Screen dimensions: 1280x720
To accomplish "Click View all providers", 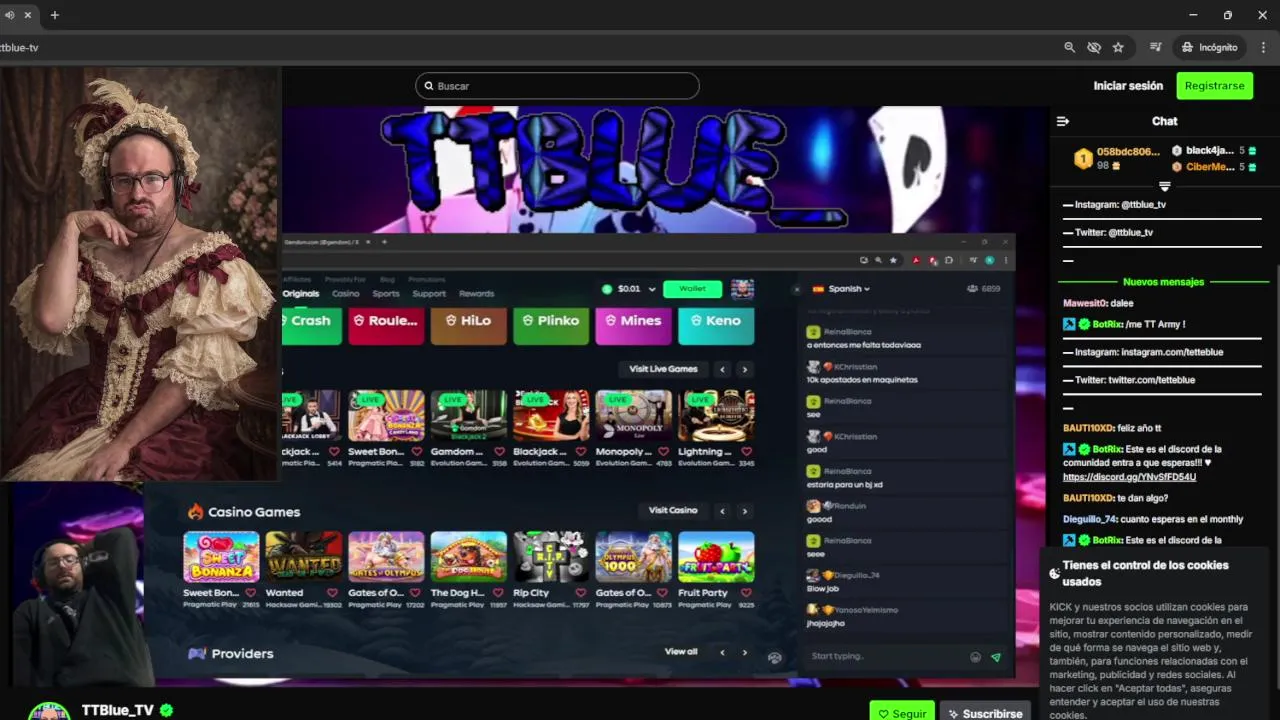I will (x=681, y=652).
